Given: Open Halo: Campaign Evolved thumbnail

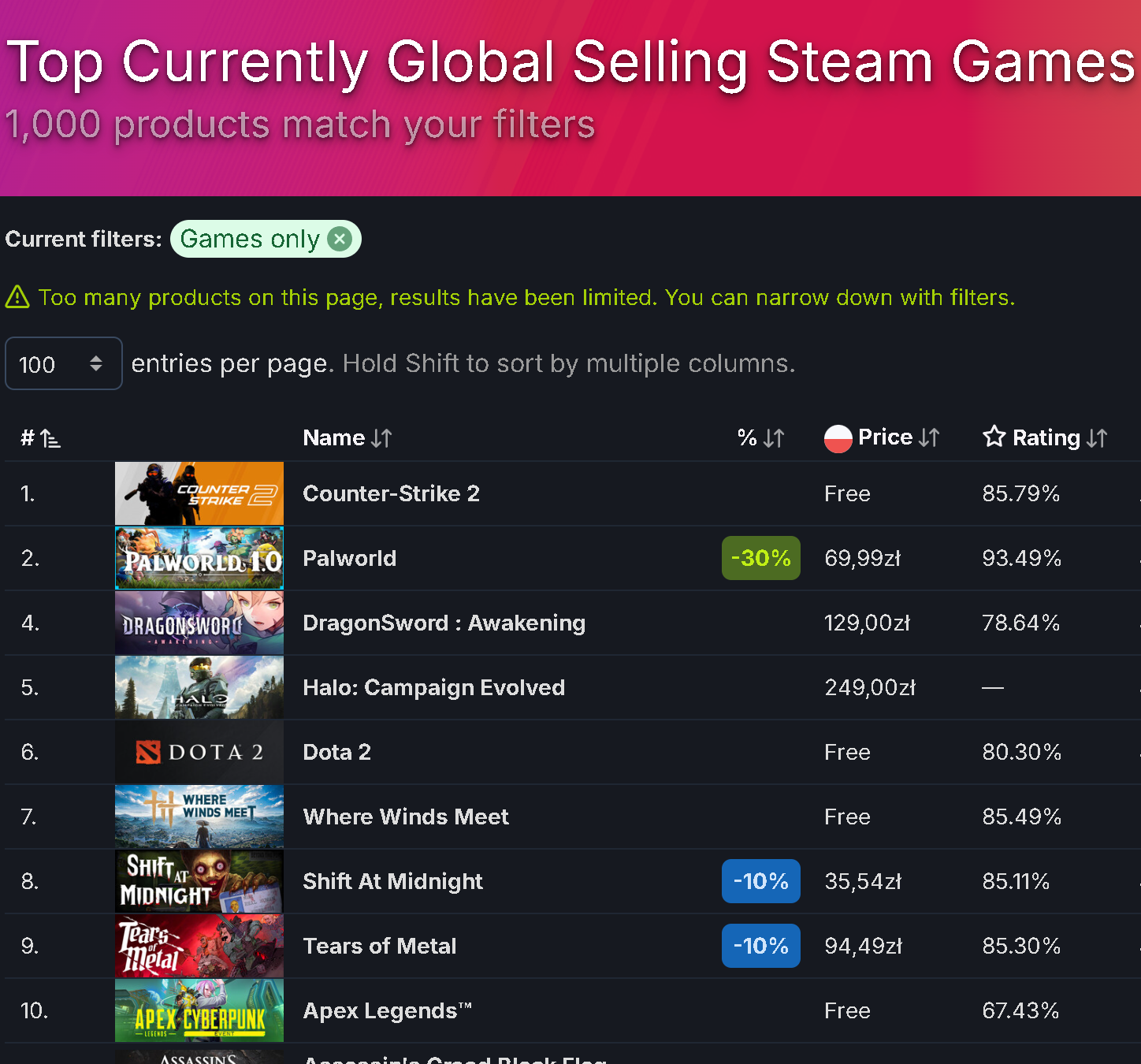Looking at the screenshot, I should point(199,687).
